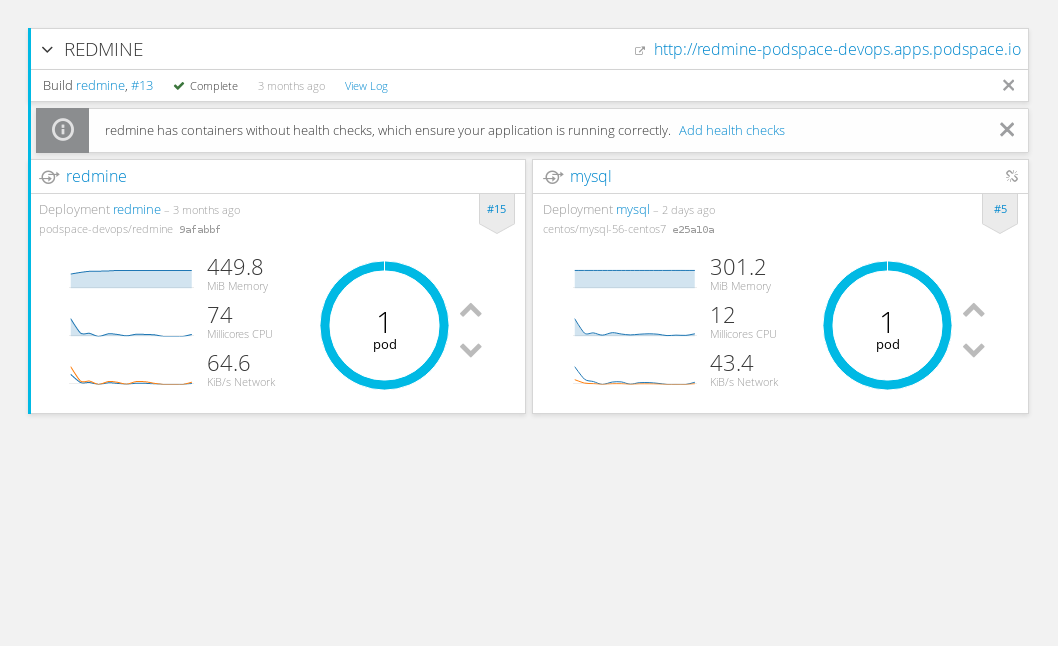1058x646 pixels.
Task: Click mysql CPU usage sparkline
Action: coord(635,327)
